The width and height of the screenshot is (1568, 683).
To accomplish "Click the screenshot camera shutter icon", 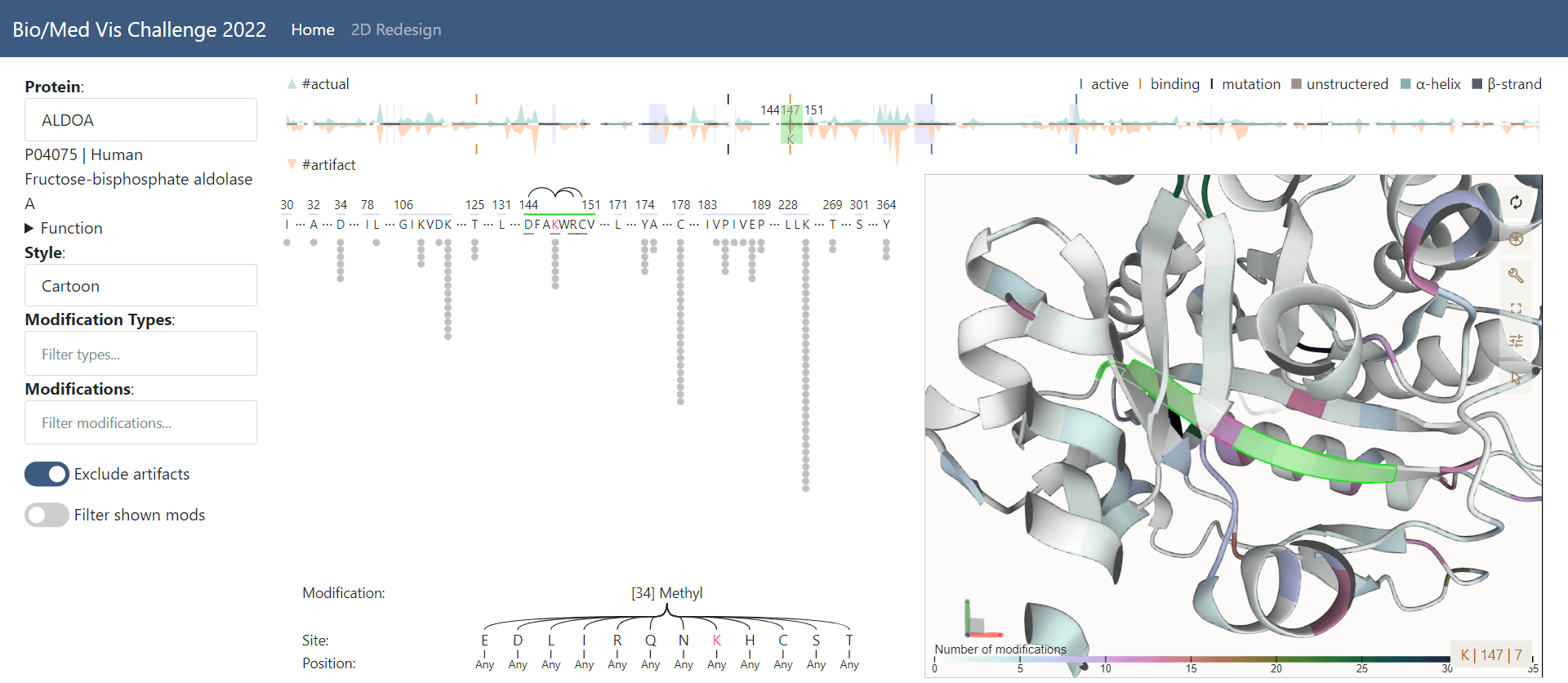I will (x=1516, y=239).
